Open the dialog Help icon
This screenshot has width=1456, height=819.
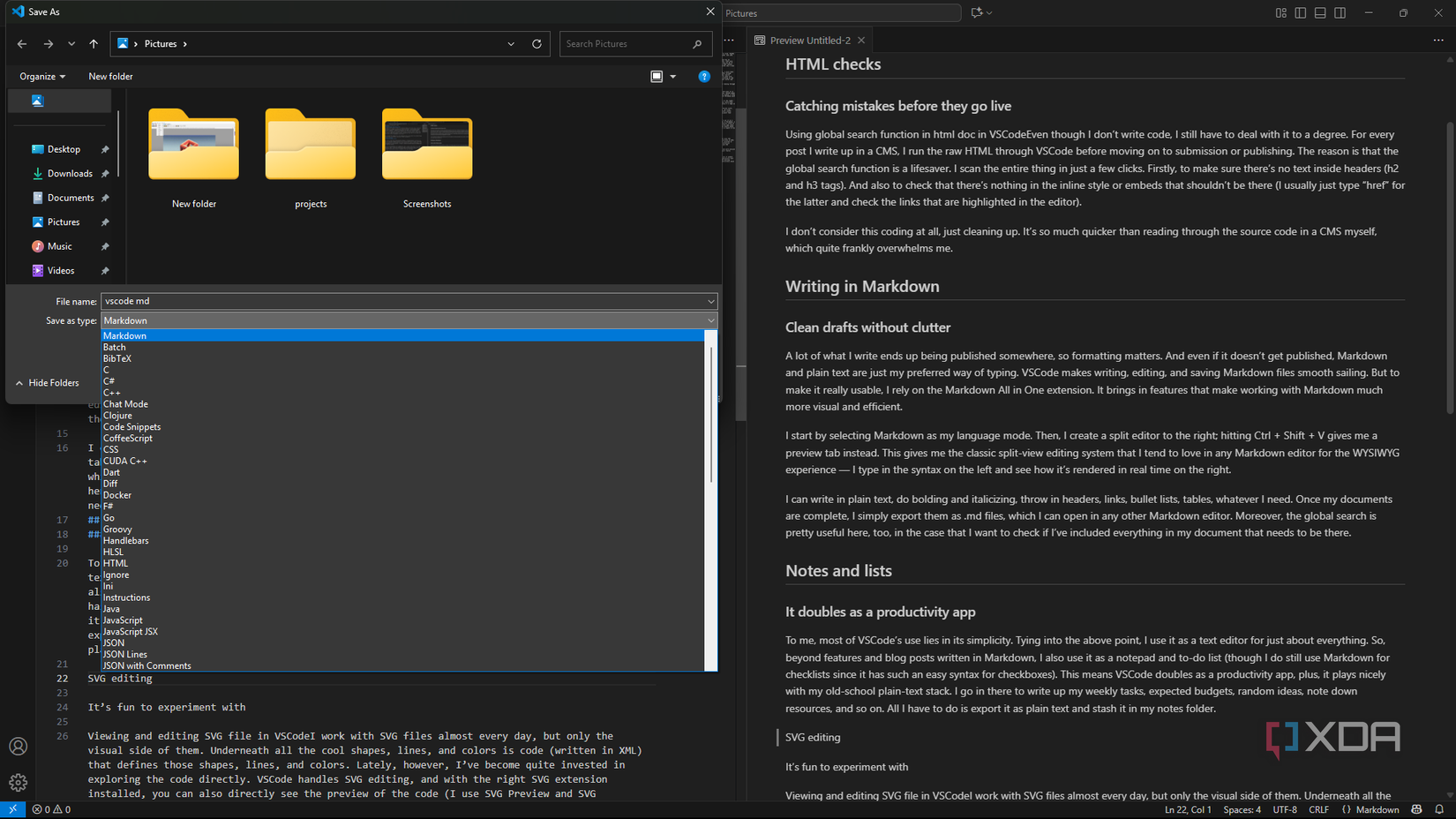coord(704,77)
